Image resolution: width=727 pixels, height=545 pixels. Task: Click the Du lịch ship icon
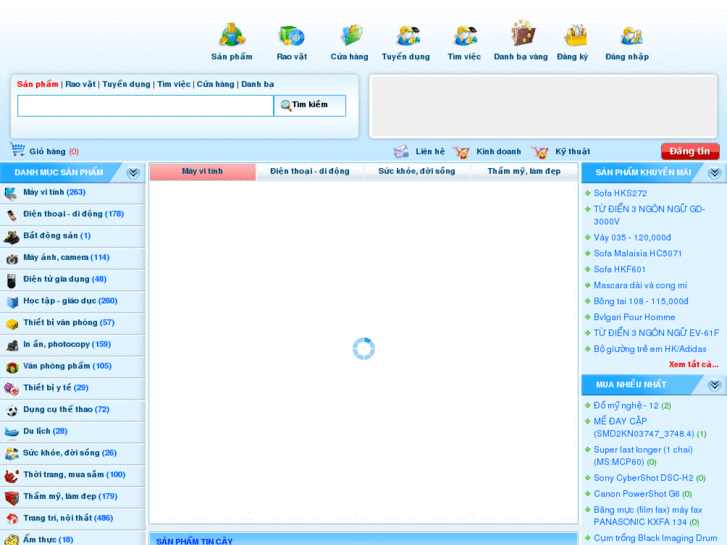pos(11,432)
